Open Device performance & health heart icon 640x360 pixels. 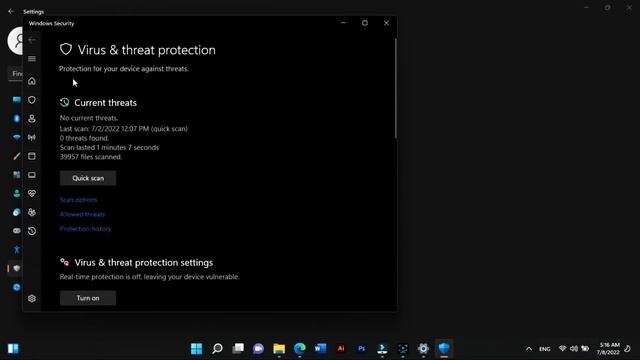(x=32, y=193)
